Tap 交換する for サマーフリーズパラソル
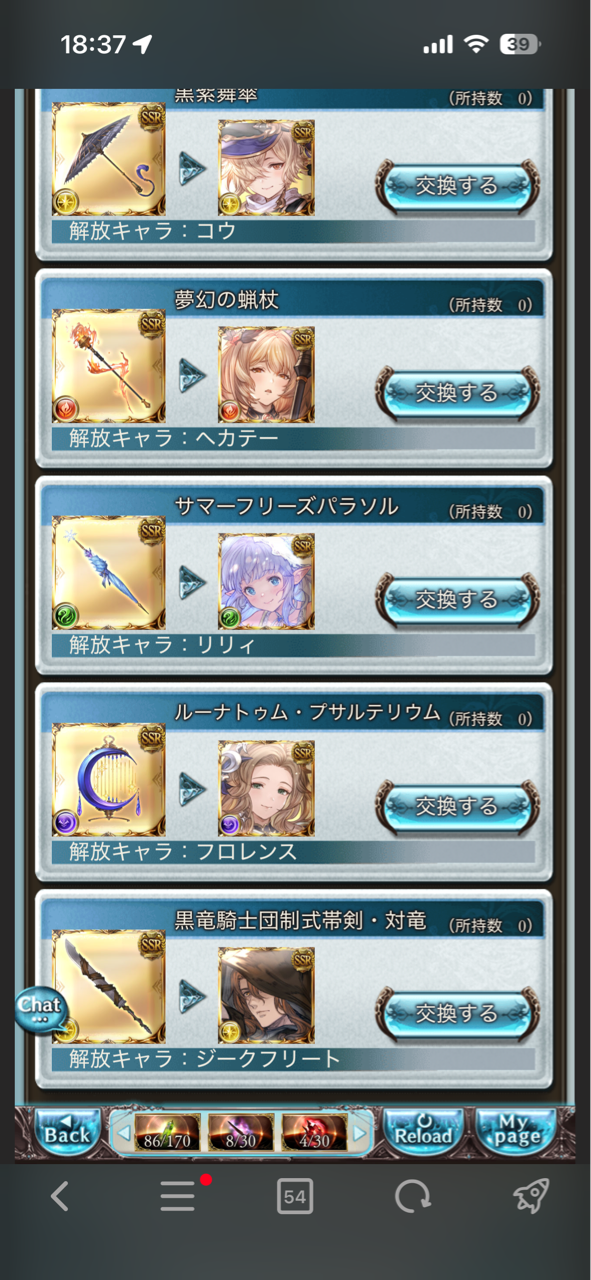 coord(457,599)
